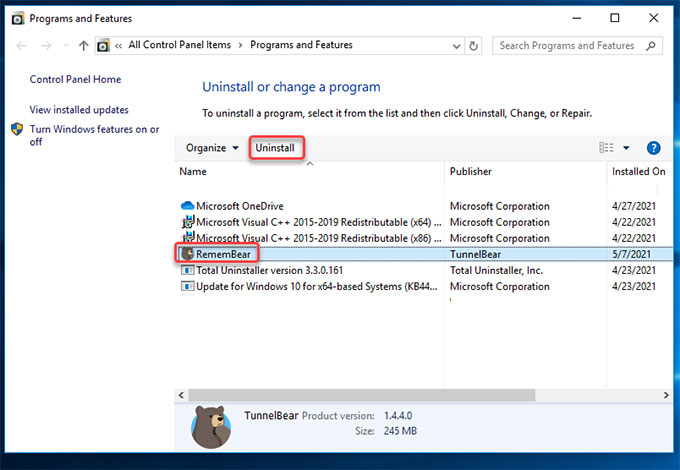Screen dimensions: 680x470
Task: Open the Organize menu
Action: [212, 148]
